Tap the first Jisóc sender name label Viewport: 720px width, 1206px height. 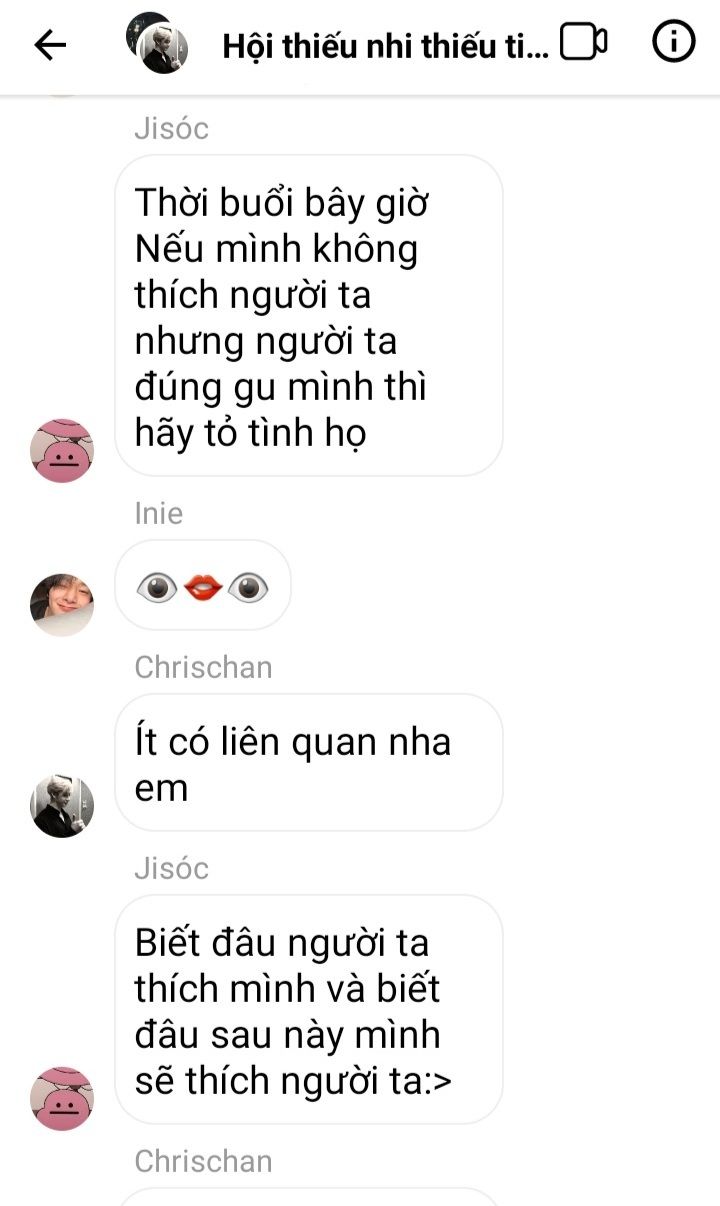click(172, 129)
